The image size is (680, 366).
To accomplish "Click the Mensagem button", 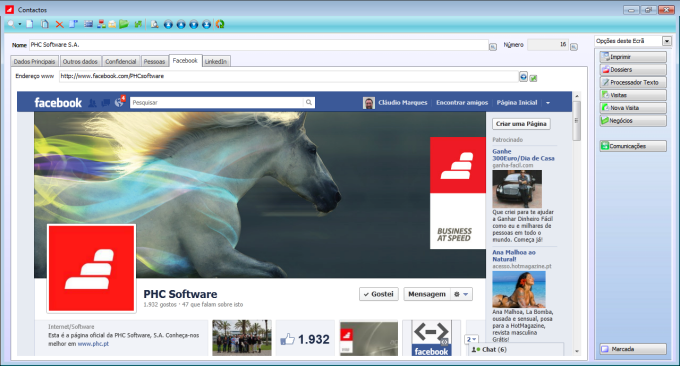I will [427, 294].
